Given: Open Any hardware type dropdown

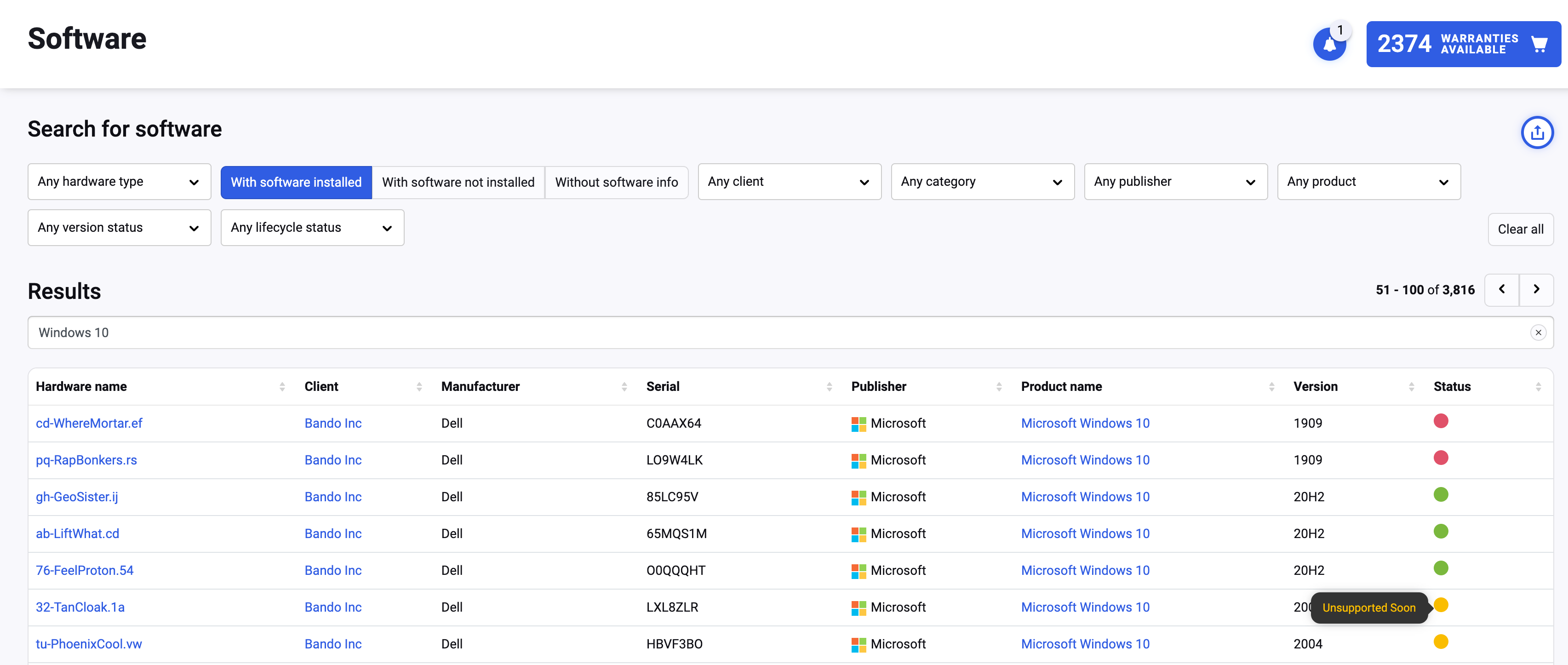Looking at the screenshot, I should tap(119, 182).
